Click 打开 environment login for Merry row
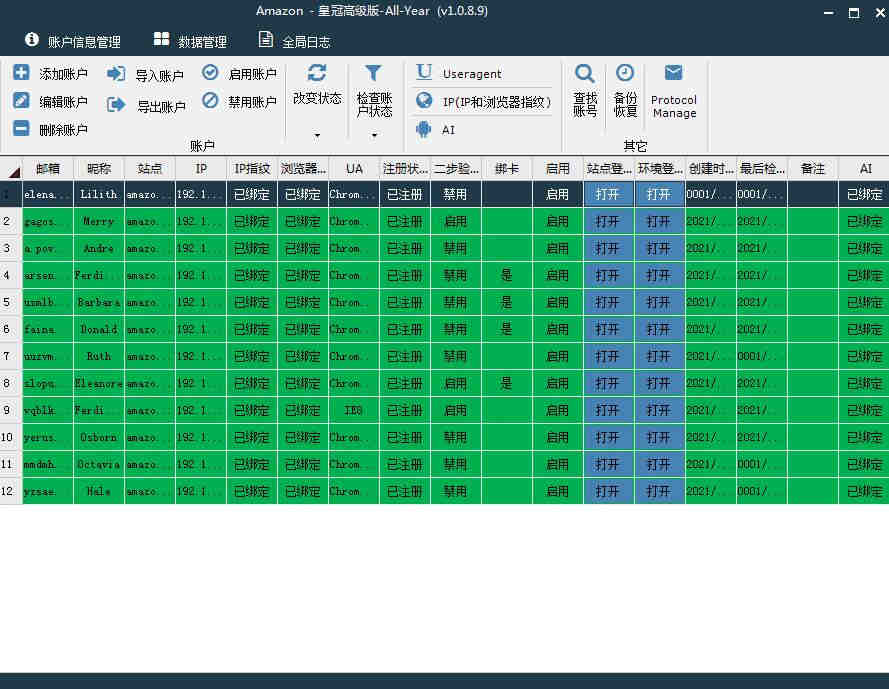The height and width of the screenshot is (689, 889). pyautogui.click(x=660, y=221)
